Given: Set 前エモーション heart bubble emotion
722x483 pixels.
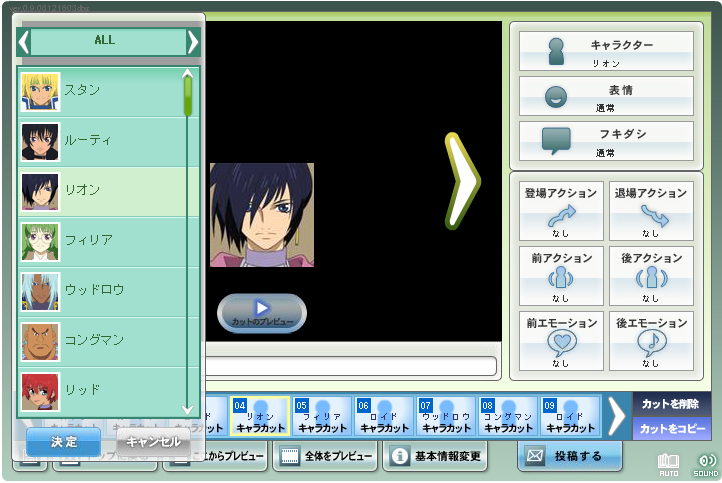Looking at the screenshot, I should pos(561,341).
